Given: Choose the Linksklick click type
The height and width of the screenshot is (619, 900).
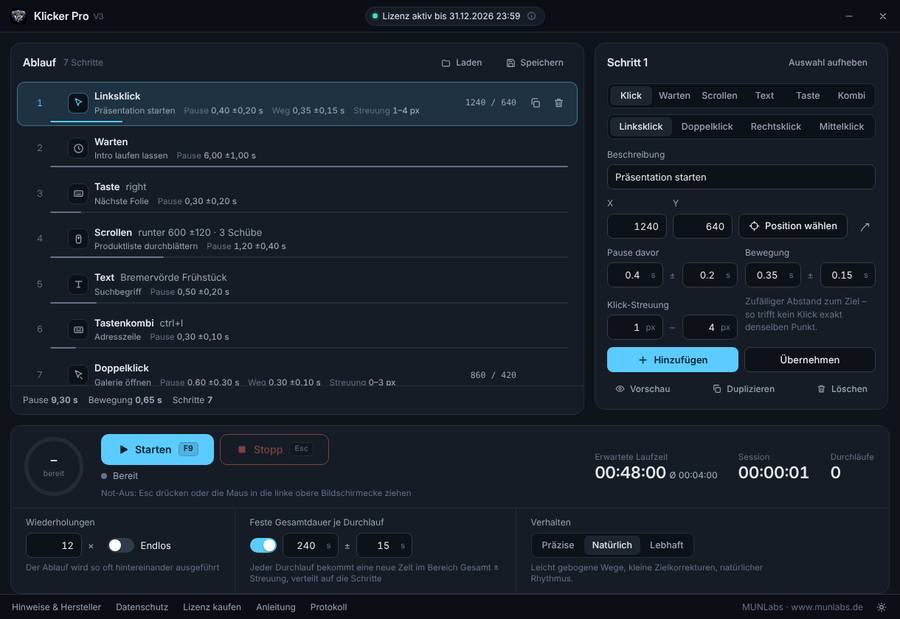Looking at the screenshot, I should (x=641, y=126).
